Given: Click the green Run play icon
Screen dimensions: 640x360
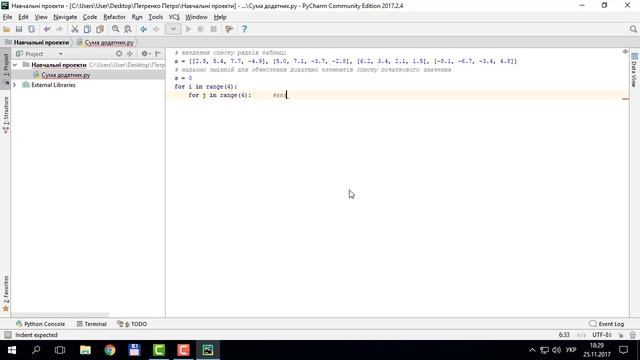Looking at the screenshot, I should click(188, 29).
